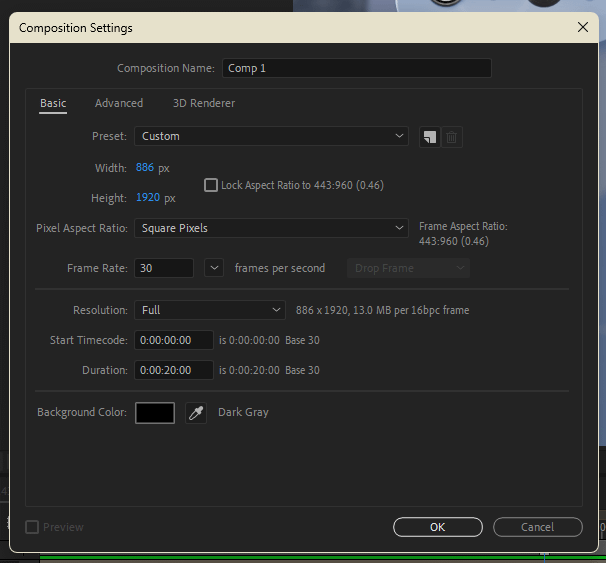This screenshot has width=606, height=563.
Task: Click the Composition Name field
Action: pyautogui.click(x=357, y=68)
